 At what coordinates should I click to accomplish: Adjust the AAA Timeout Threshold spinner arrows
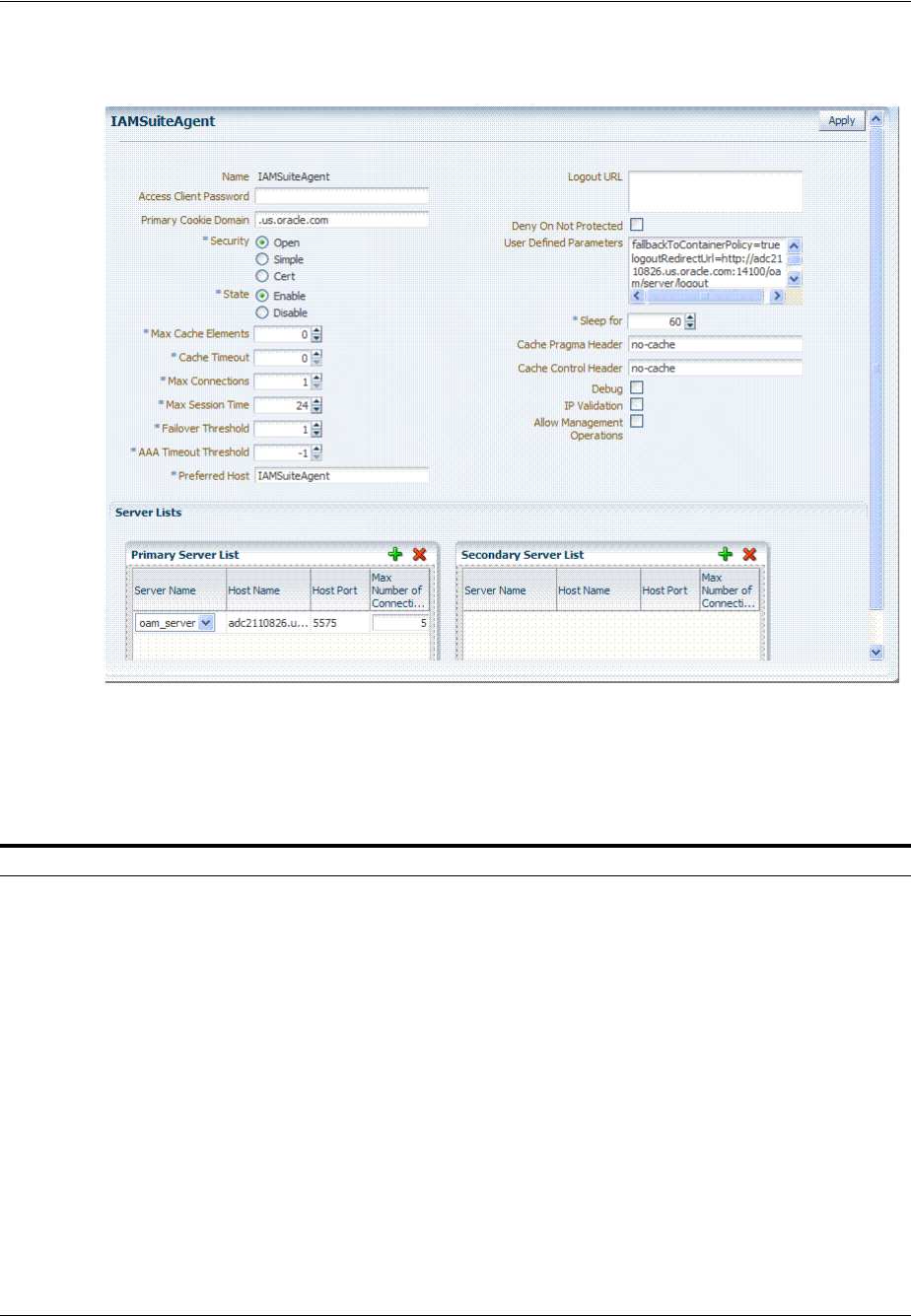coord(317,452)
